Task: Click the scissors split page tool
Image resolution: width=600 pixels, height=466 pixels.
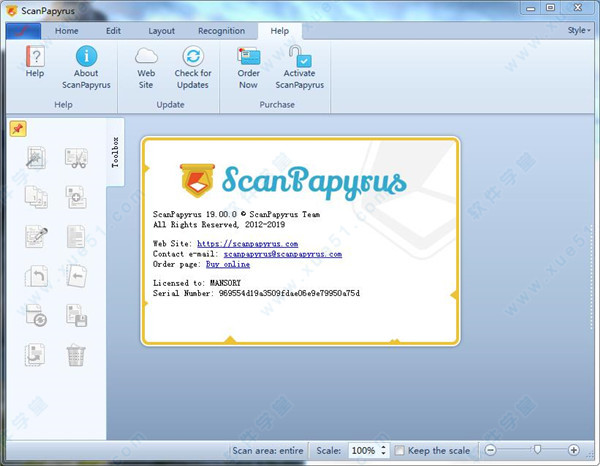Action: pyautogui.click(x=76, y=158)
